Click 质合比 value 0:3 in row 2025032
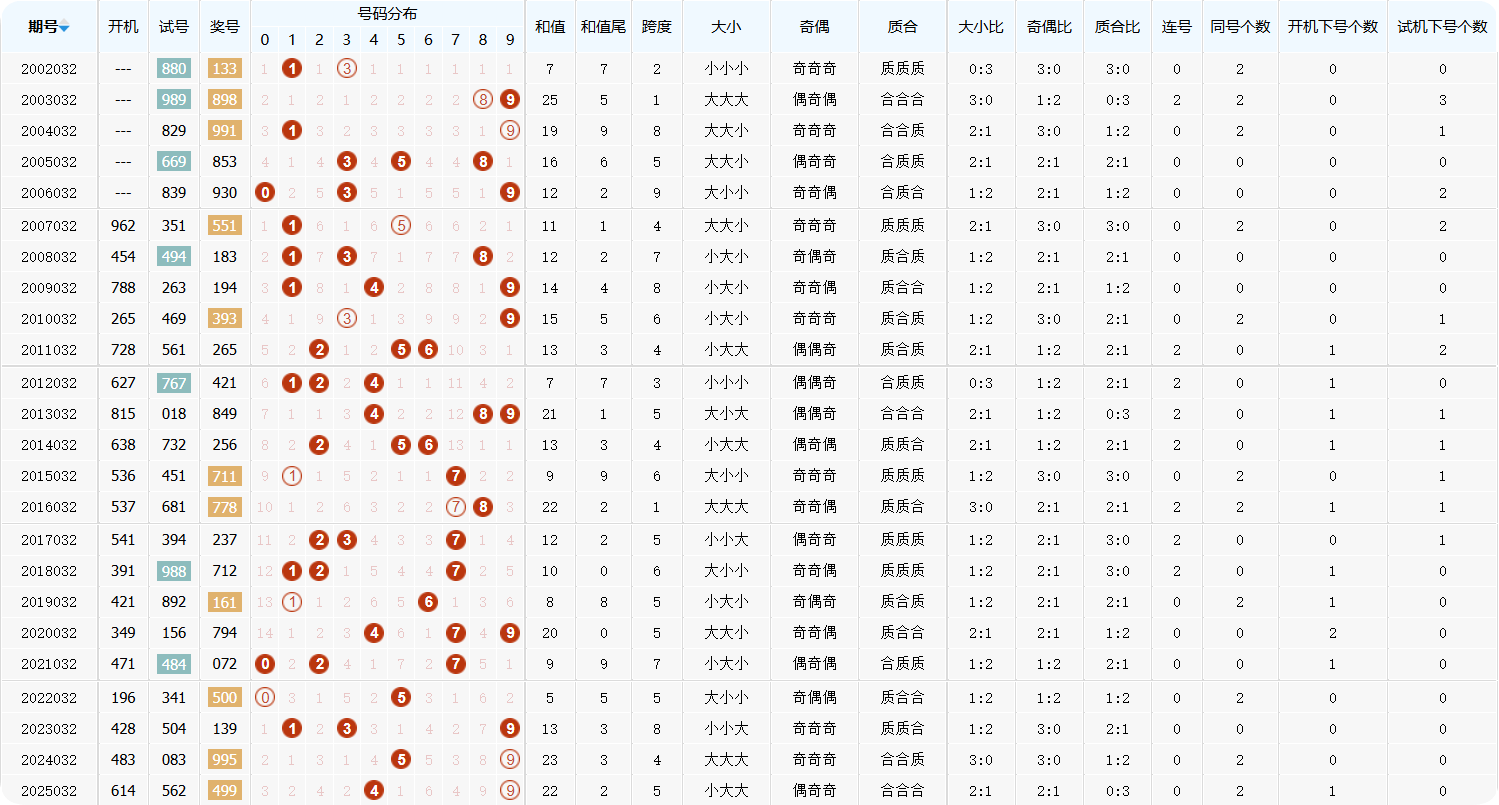This screenshot has height=805, width=1499. coord(1117,791)
